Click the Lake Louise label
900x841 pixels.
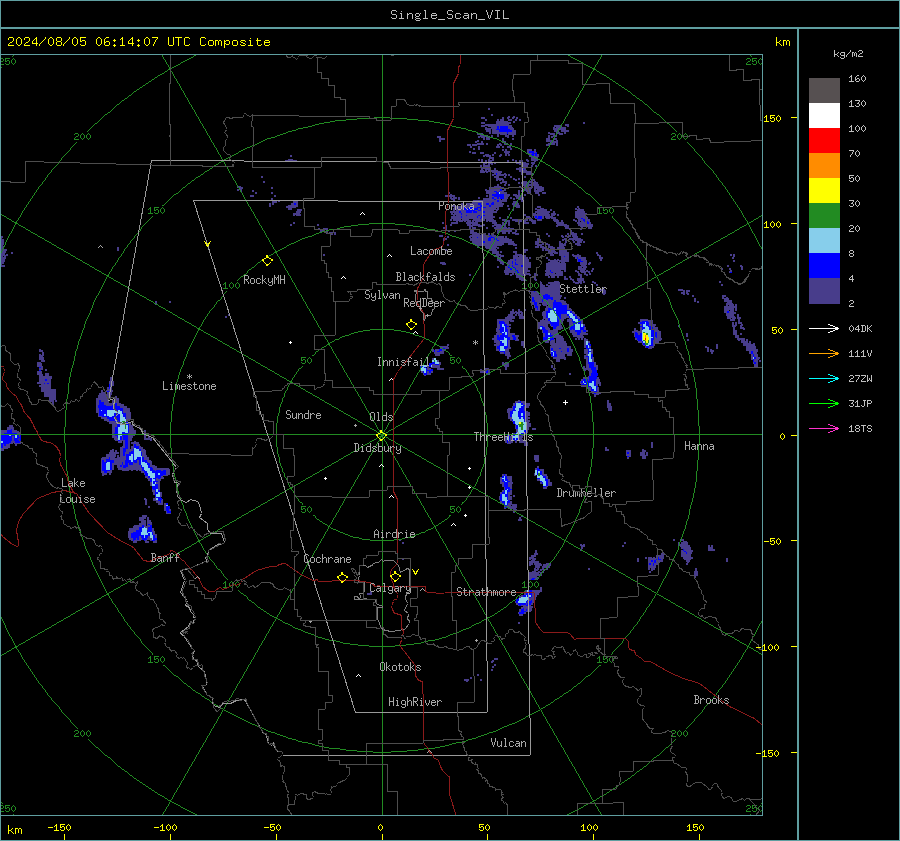(77, 491)
